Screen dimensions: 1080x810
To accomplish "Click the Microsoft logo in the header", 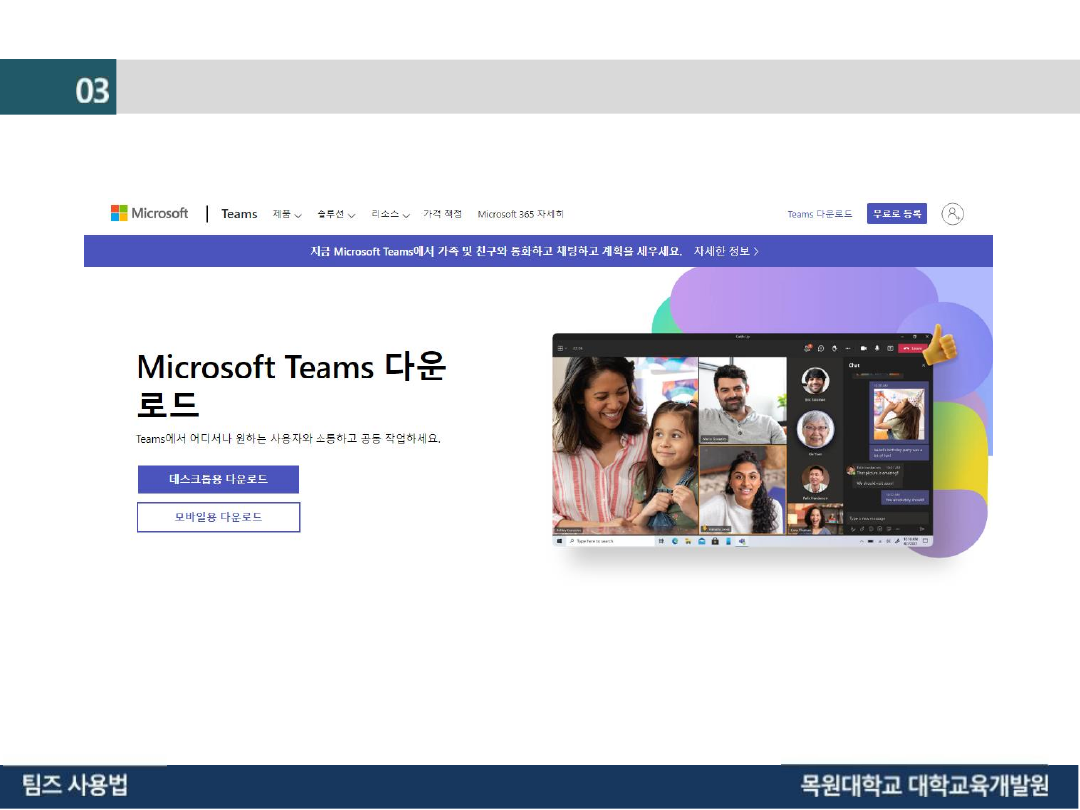I will tap(149, 213).
